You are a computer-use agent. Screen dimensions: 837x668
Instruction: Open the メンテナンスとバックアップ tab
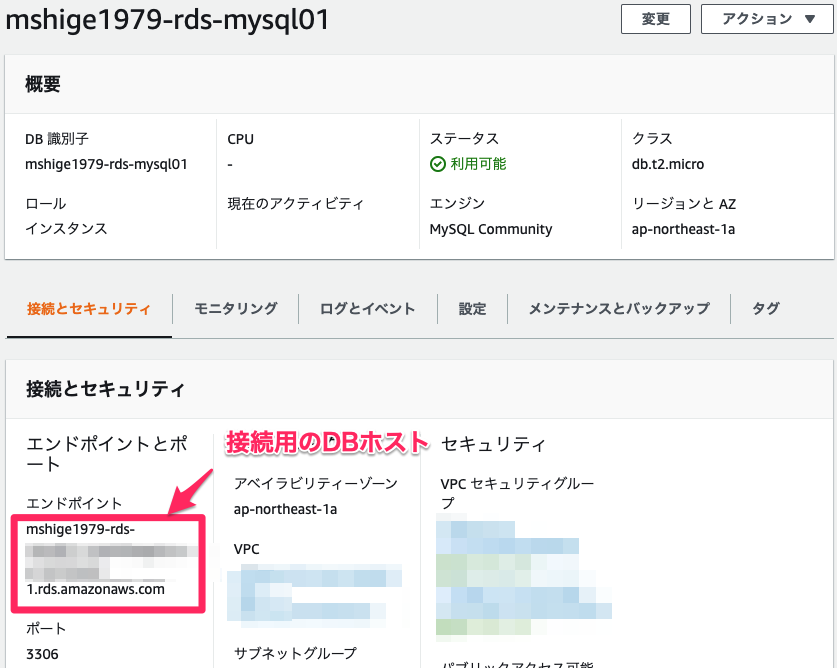tap(621, 309)
